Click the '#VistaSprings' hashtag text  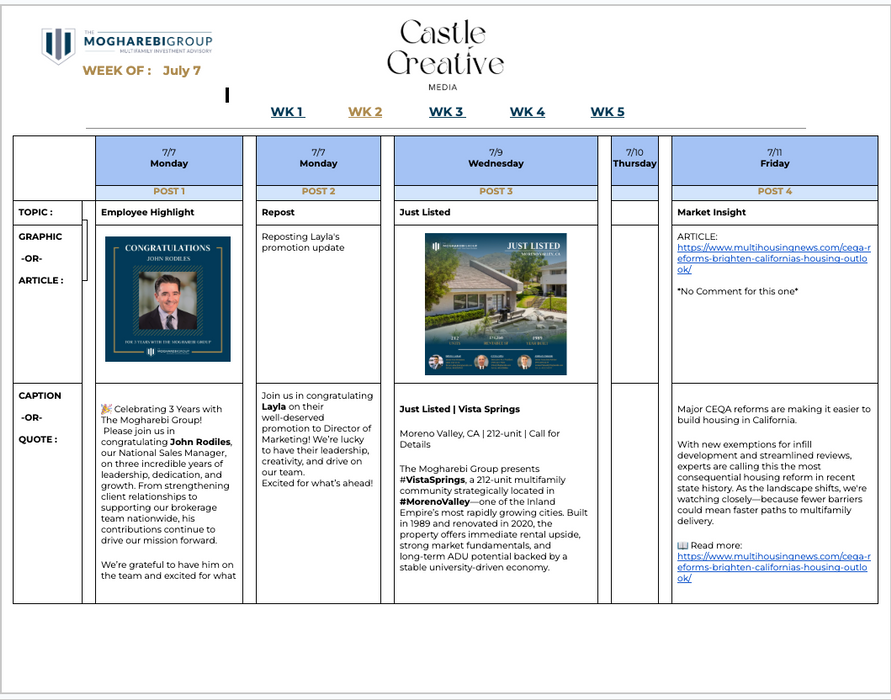point(432,480)
